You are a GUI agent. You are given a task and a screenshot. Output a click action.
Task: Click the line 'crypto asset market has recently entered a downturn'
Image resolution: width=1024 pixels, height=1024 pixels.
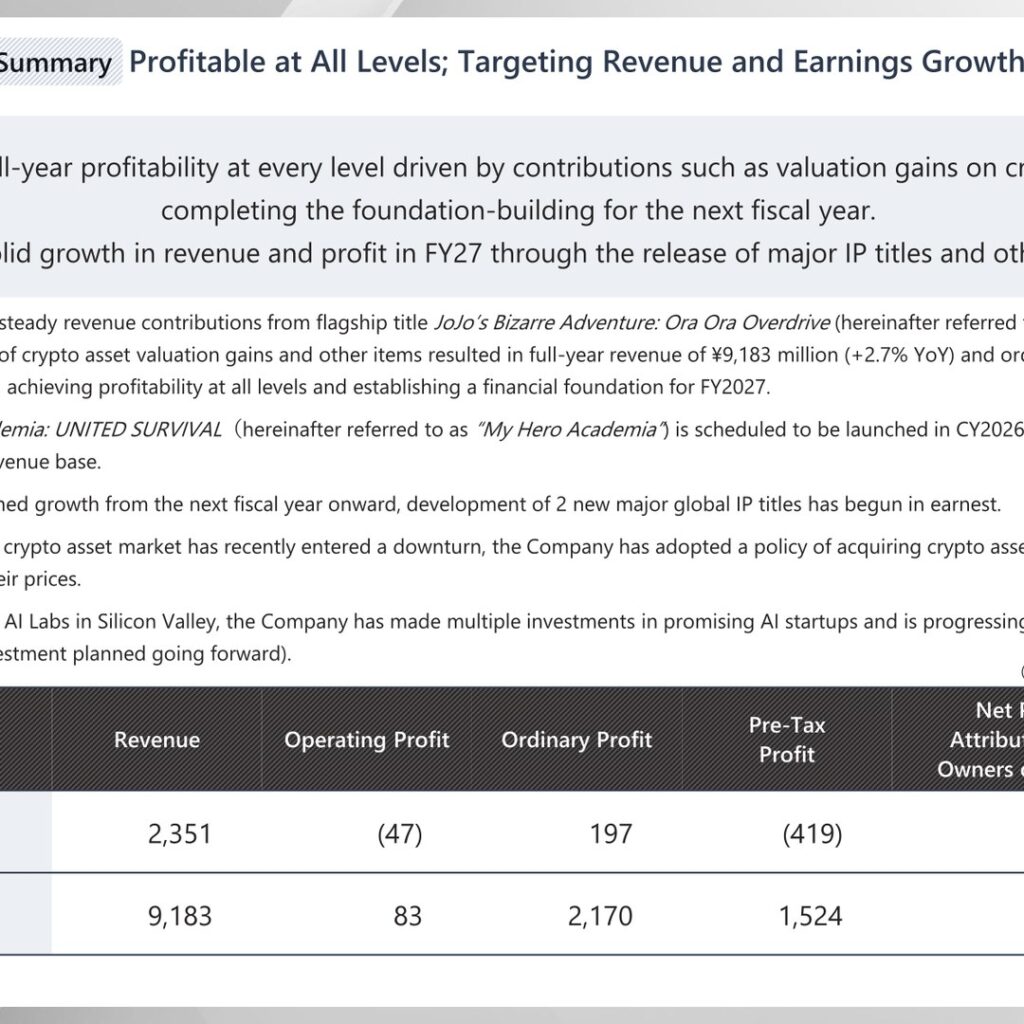(512, 547)
